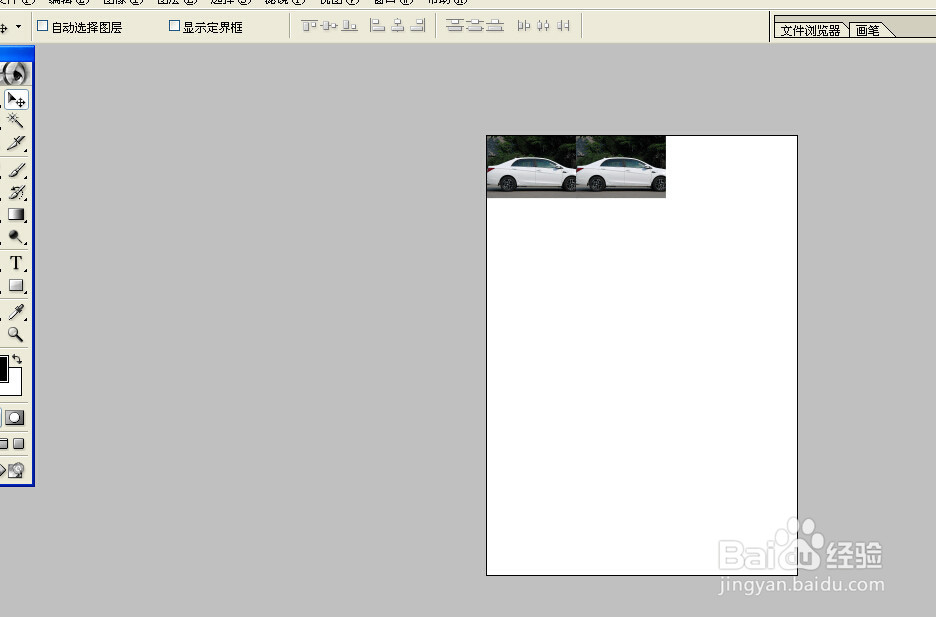Distribute horizontal centers
Screen dimensions: 936x617
(543, 26)
